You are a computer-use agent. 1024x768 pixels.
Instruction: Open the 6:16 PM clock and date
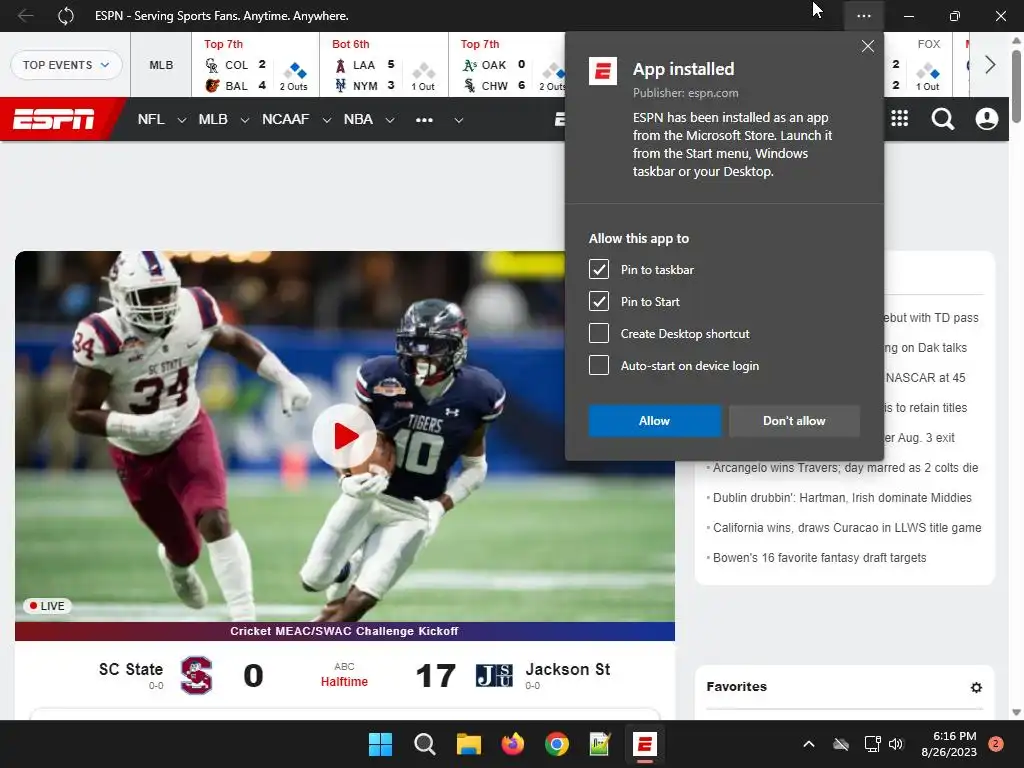pyautogui.click(x=949, y=744)
